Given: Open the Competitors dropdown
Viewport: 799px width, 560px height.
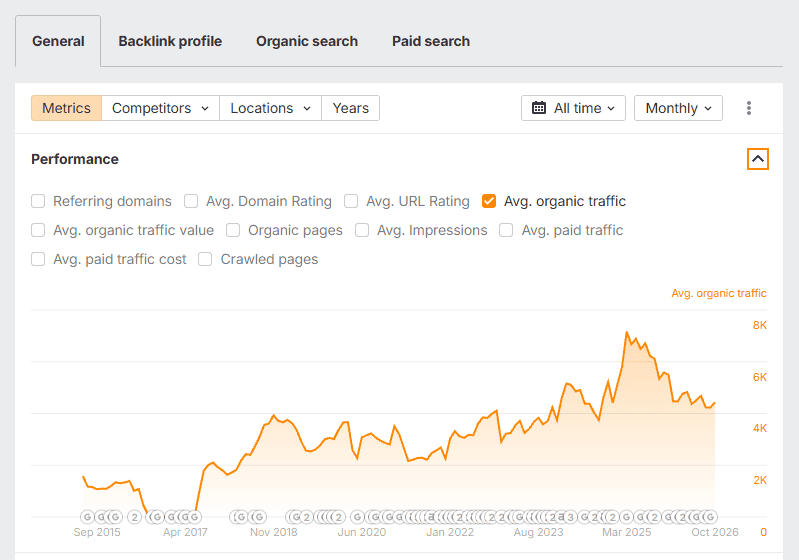Looking at the screenshot, I should coord(161,108).
